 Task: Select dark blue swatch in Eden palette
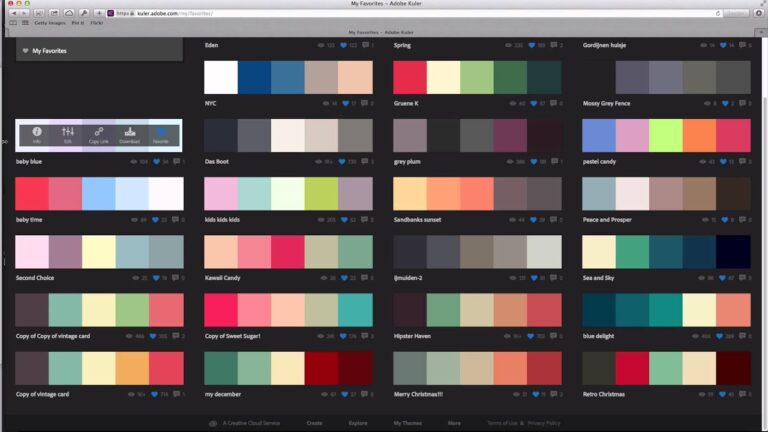coord(254,77)
